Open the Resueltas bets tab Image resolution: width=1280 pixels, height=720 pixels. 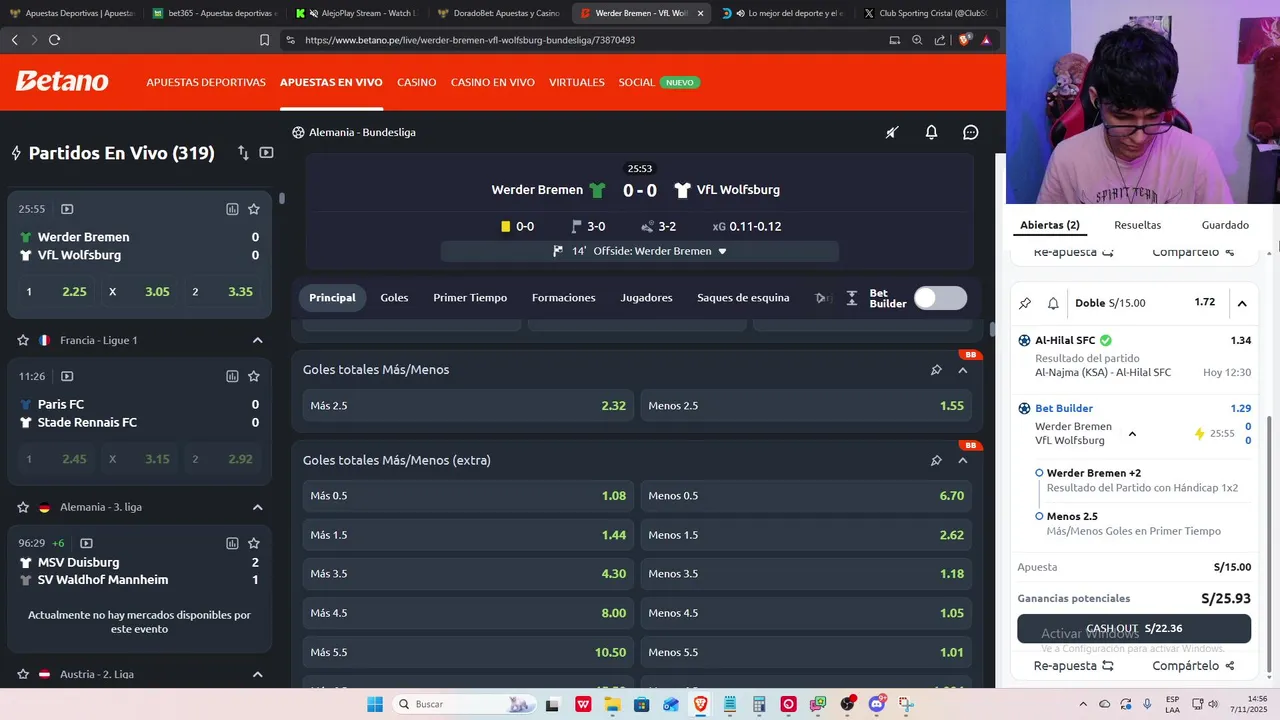point(1138,225)
